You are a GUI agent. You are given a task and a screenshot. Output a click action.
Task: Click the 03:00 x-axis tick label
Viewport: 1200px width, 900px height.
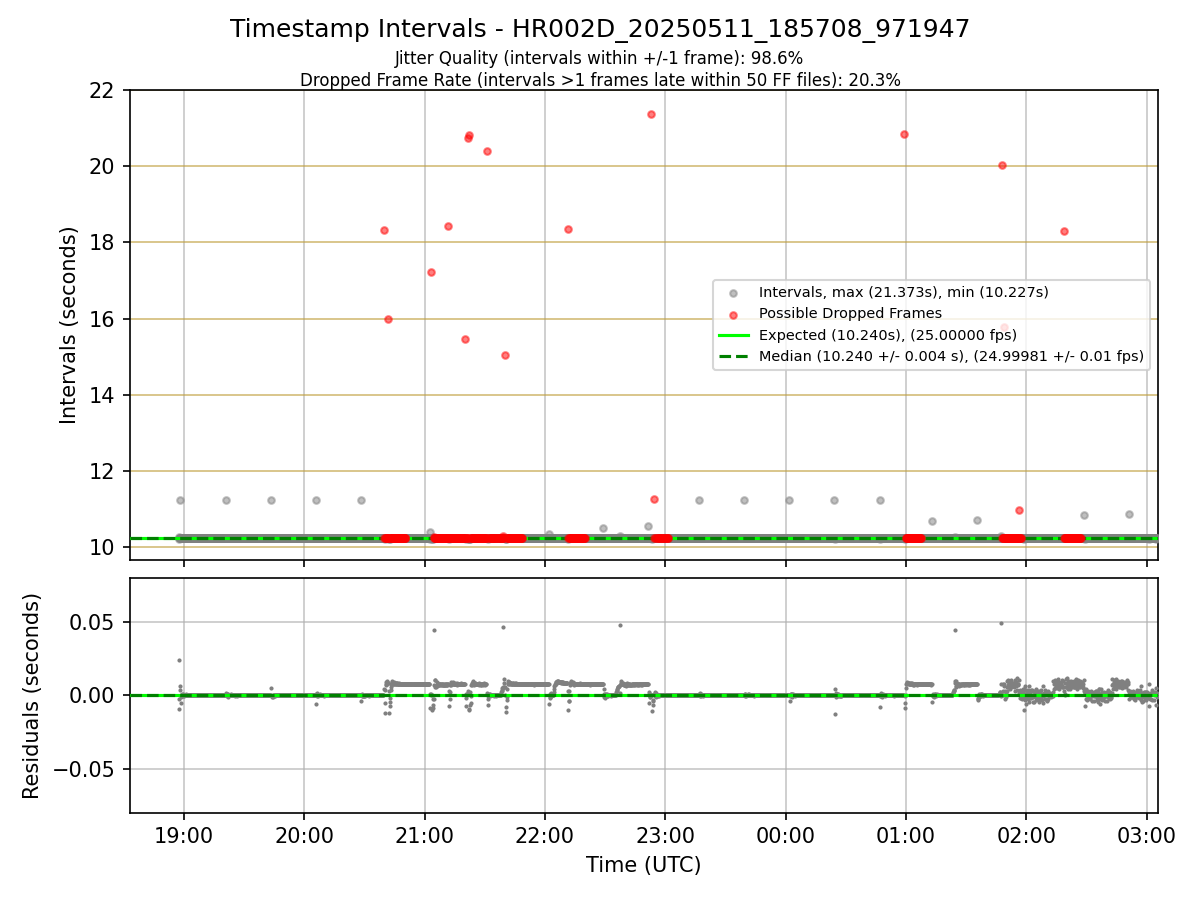(1147, 834)
